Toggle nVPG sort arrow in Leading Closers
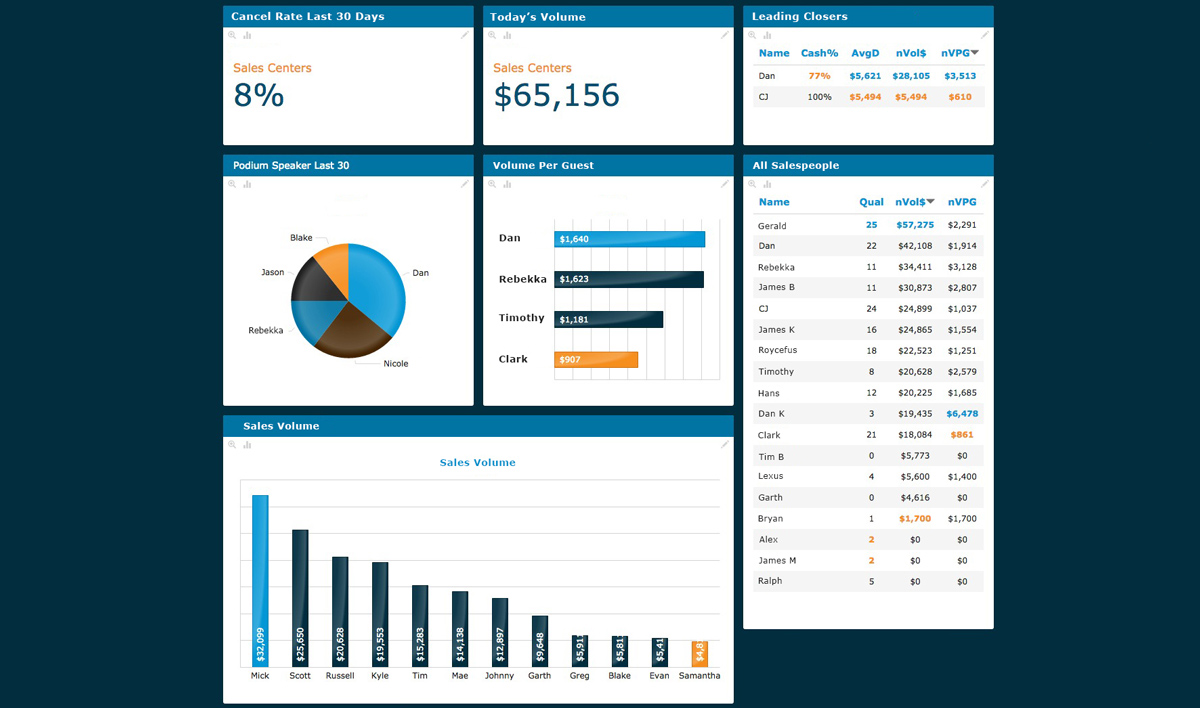 pos(975,53)
